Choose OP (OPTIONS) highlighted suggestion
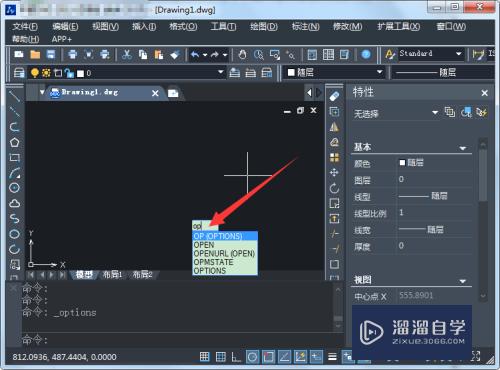Viewport: 500px width, 370px height. [225, 236]
